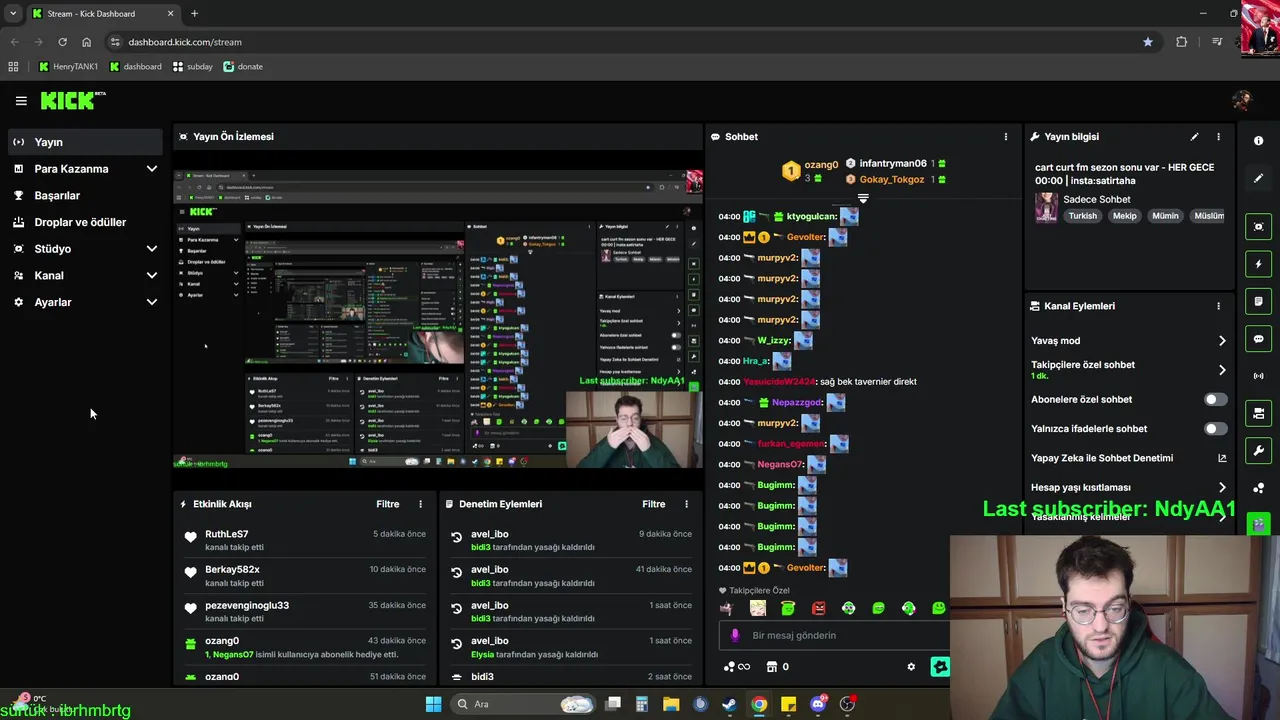Viewport: 1280px width, 720px height.
Task: Open donate bookmark
Action: [x=243, y=67]
